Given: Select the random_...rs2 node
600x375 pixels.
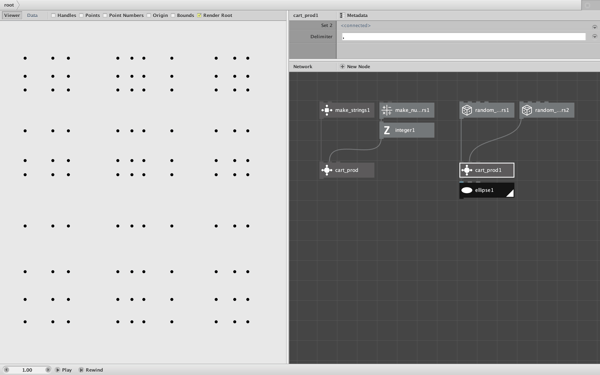Looking at the screenshot, I should pyautogui.click(x=547, y=110).
